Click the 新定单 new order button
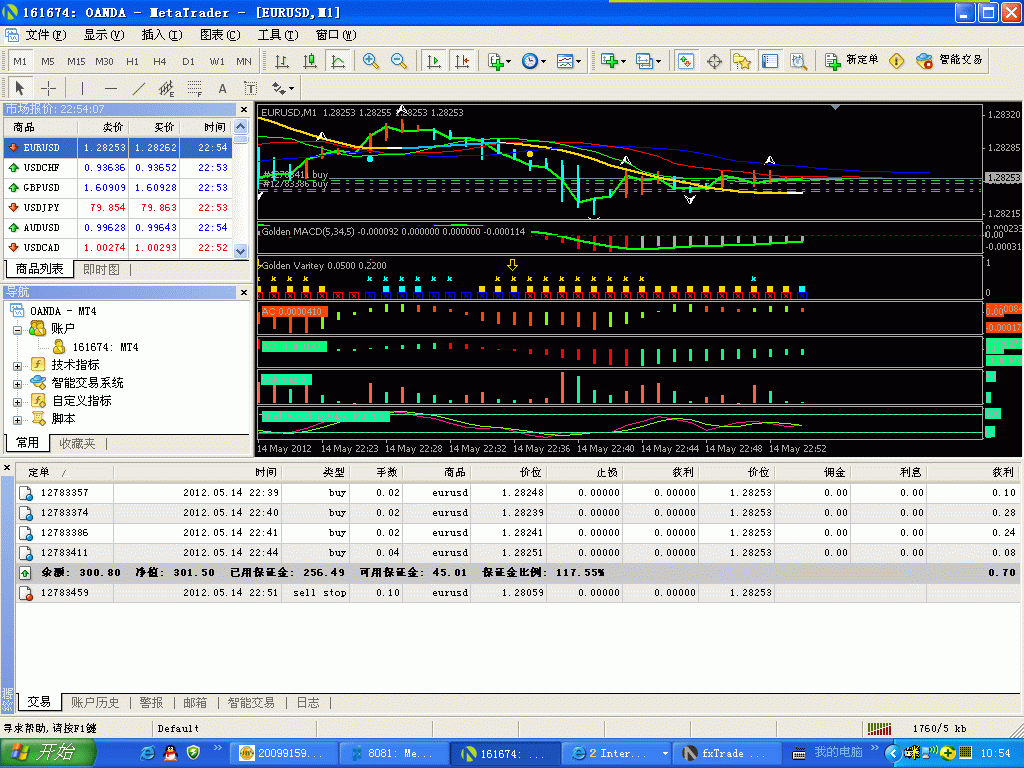Image resolution: width=1024 pixels, height=768 pixels. point(851,60)
